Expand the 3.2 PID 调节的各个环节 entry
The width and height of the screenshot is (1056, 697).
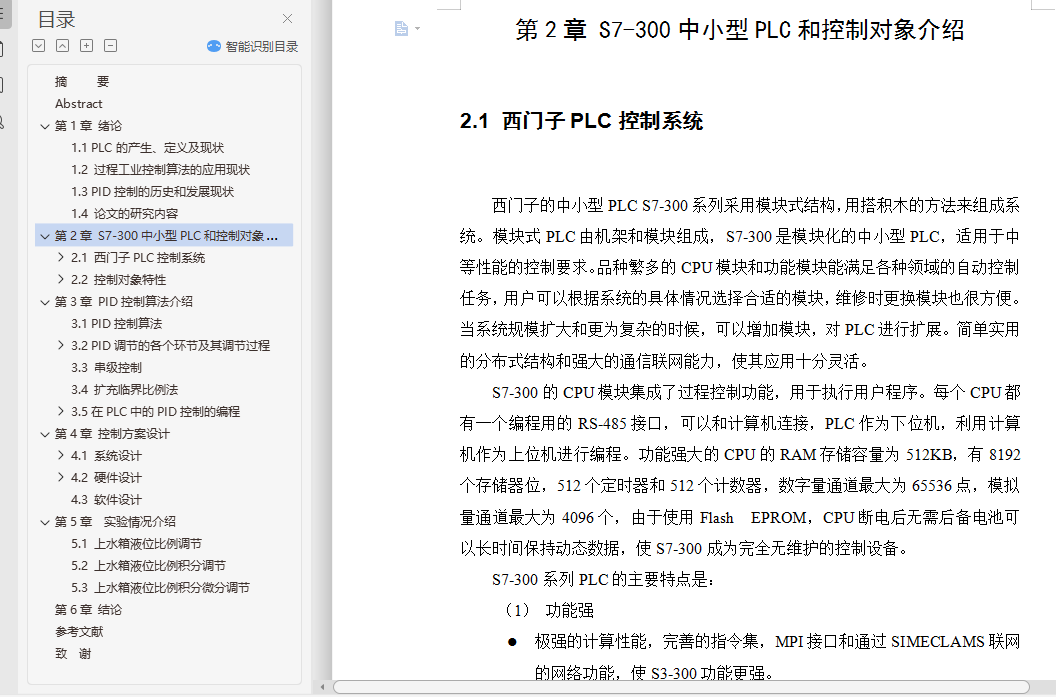(61, 345)
